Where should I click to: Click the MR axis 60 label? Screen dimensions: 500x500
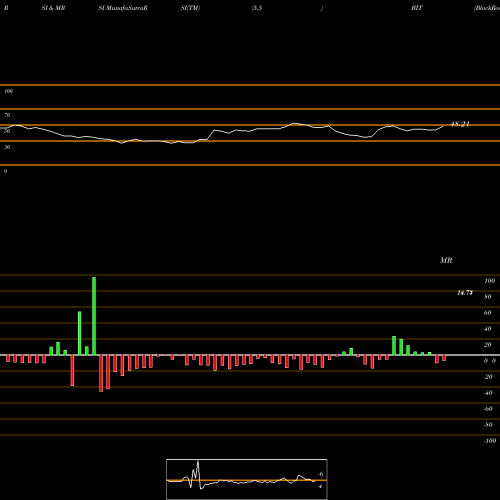(x=488, y=313)
